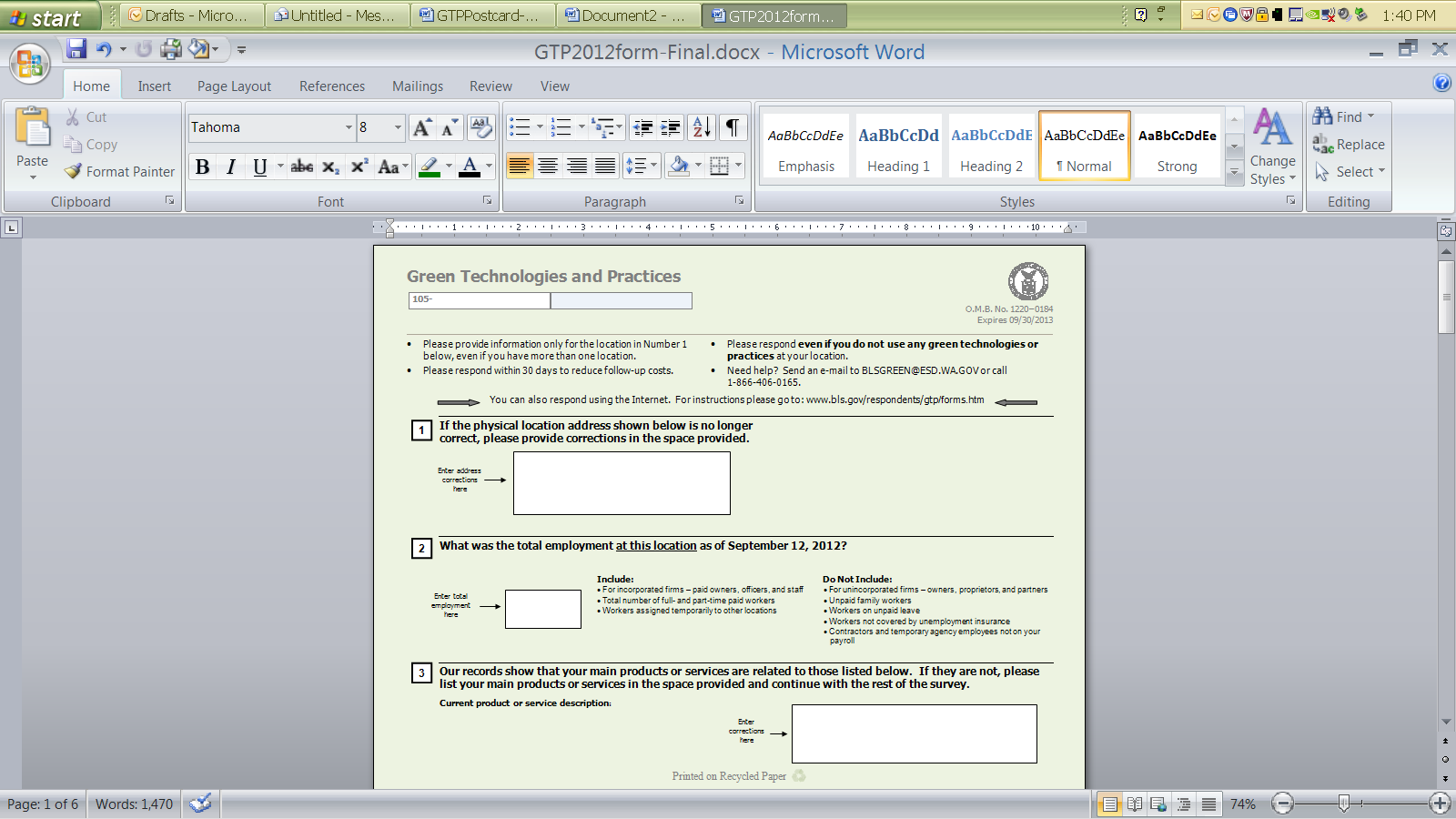Toggle Italic formatting
The image size is (1456, 819).
point(231,167)
